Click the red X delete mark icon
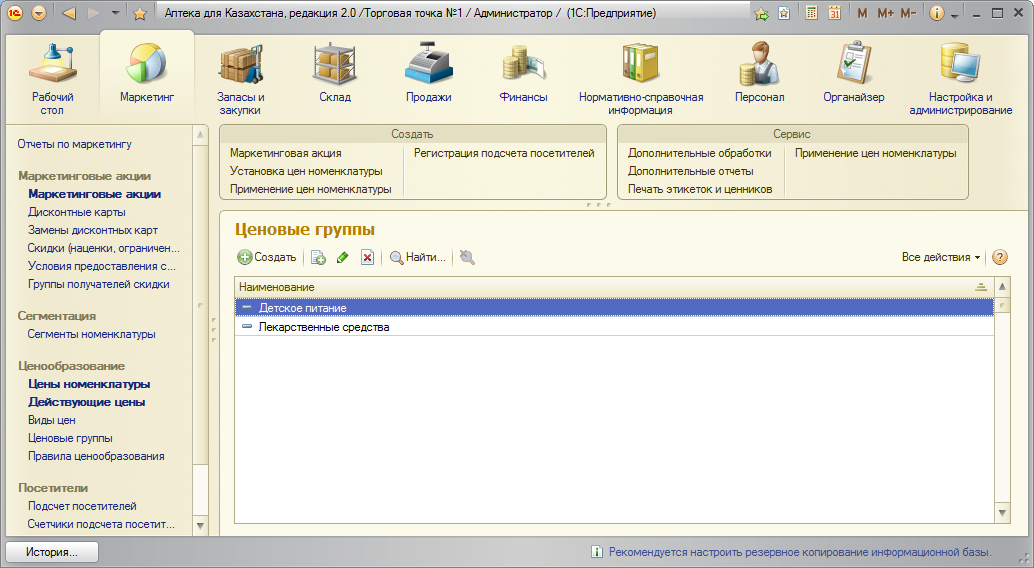The height and width of the screenshot is (568, 1034). [x=367, y=257]
